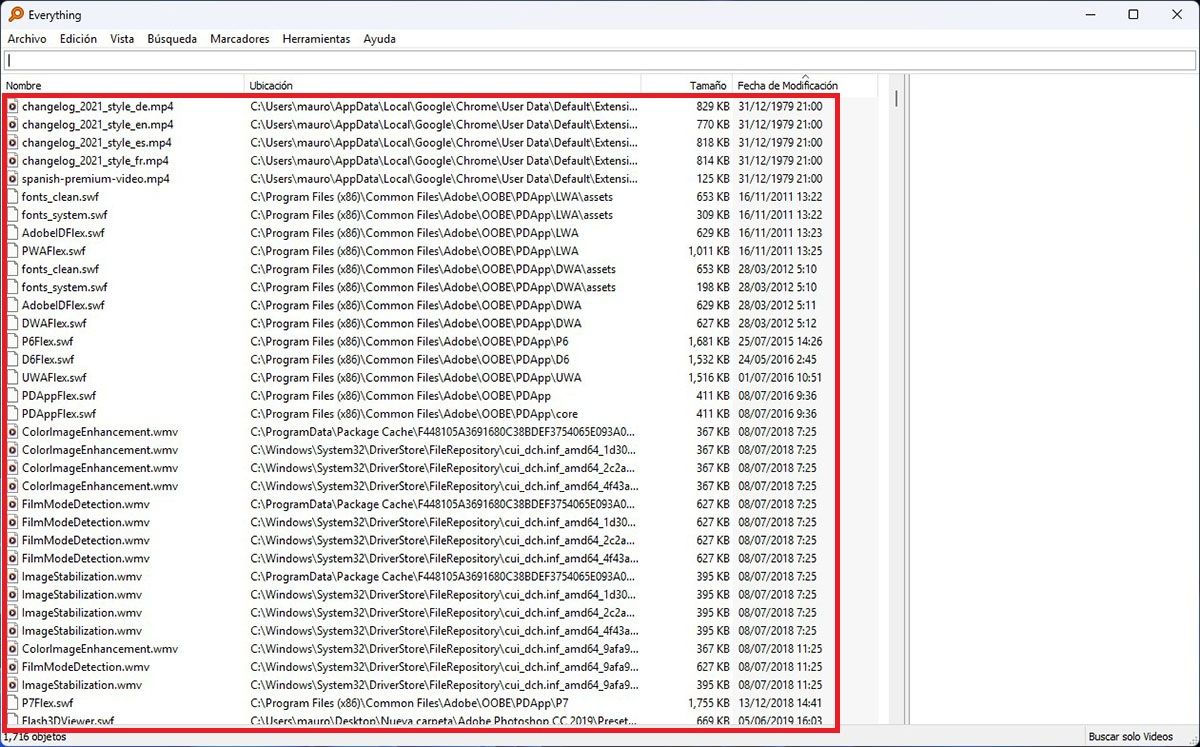Screen dimensions: 1200x747
Task: Click date cell '24/05/2016 2:45'
Action: click(x=777, y=359)
